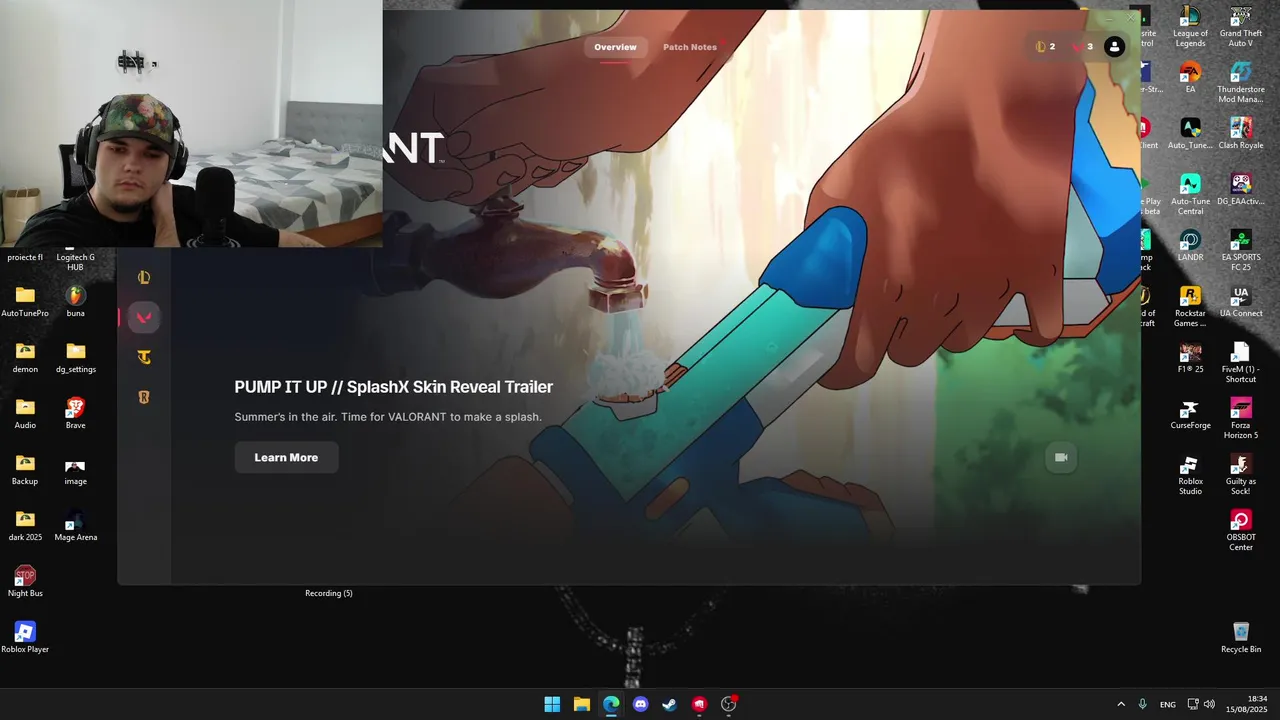The height and width of the screenshot is (720, 1280).
Task: Click the microphone tray icon
Action: [1142, 704]
